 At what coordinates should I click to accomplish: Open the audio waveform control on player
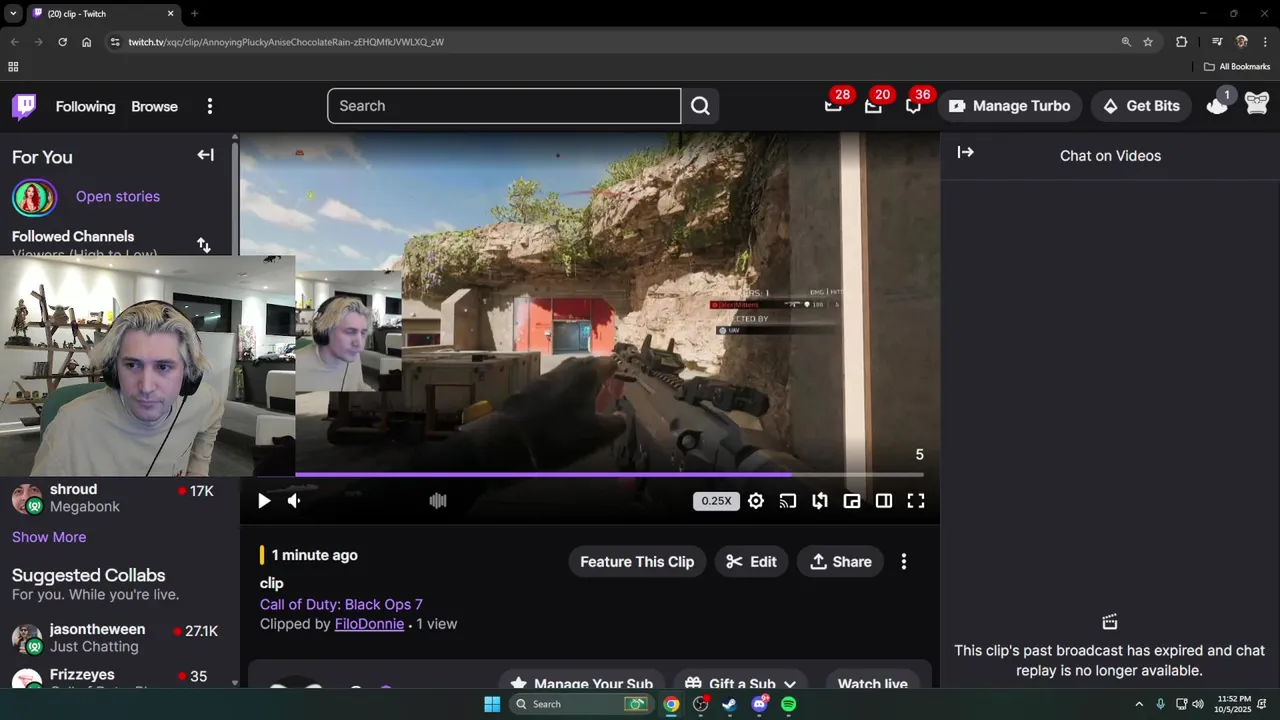click(x=438, y=501)
